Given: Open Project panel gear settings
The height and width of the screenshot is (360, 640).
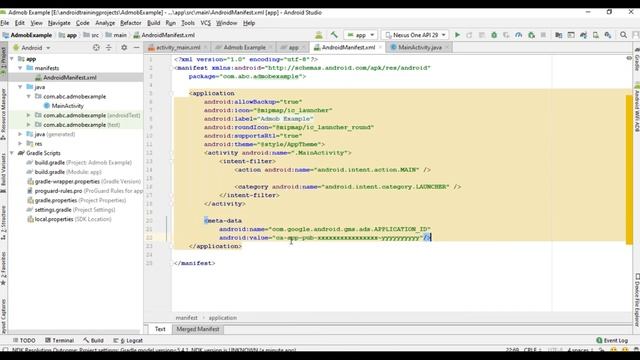Looking at the screenshot, I should pyautogui.click(x=124, y=48).
